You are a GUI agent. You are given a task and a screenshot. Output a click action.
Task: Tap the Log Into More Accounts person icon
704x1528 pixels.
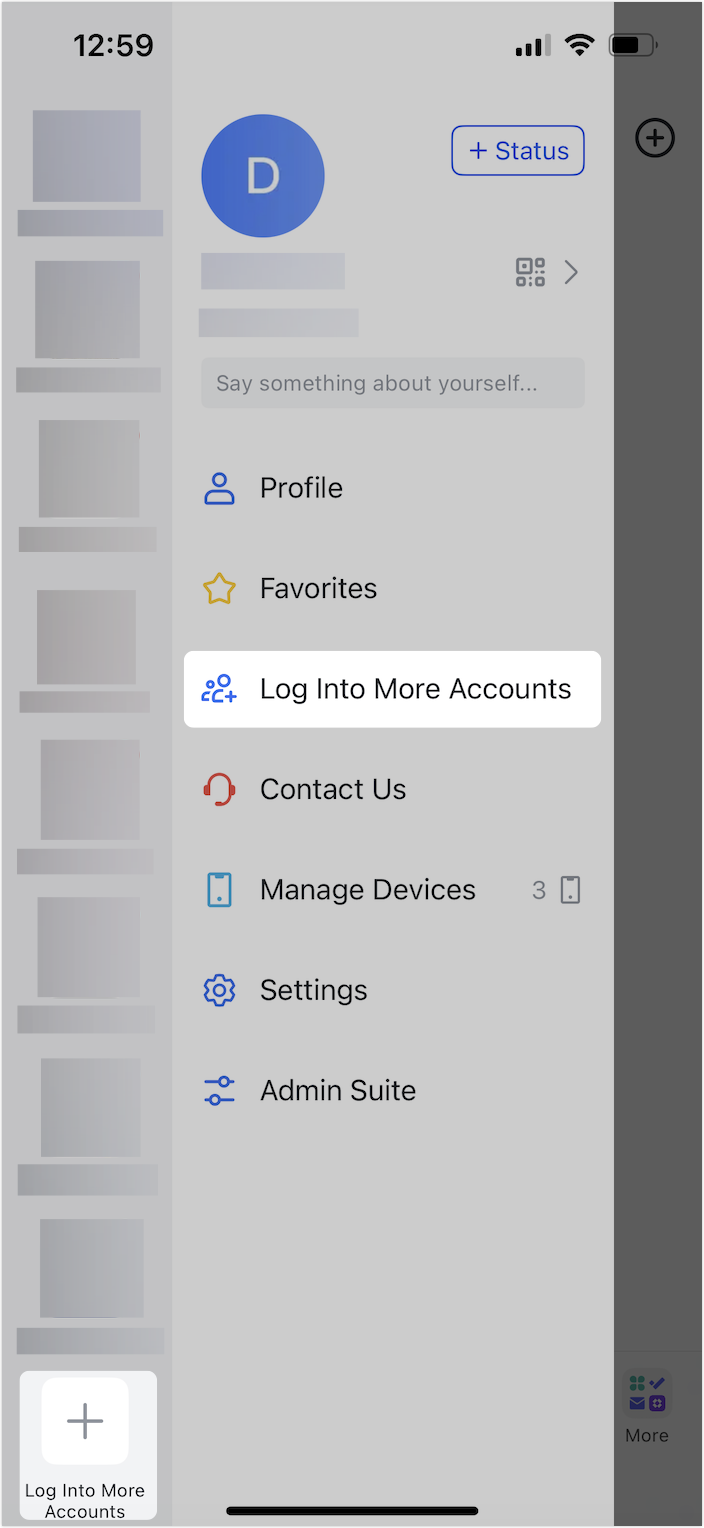(x=219, y=689)
